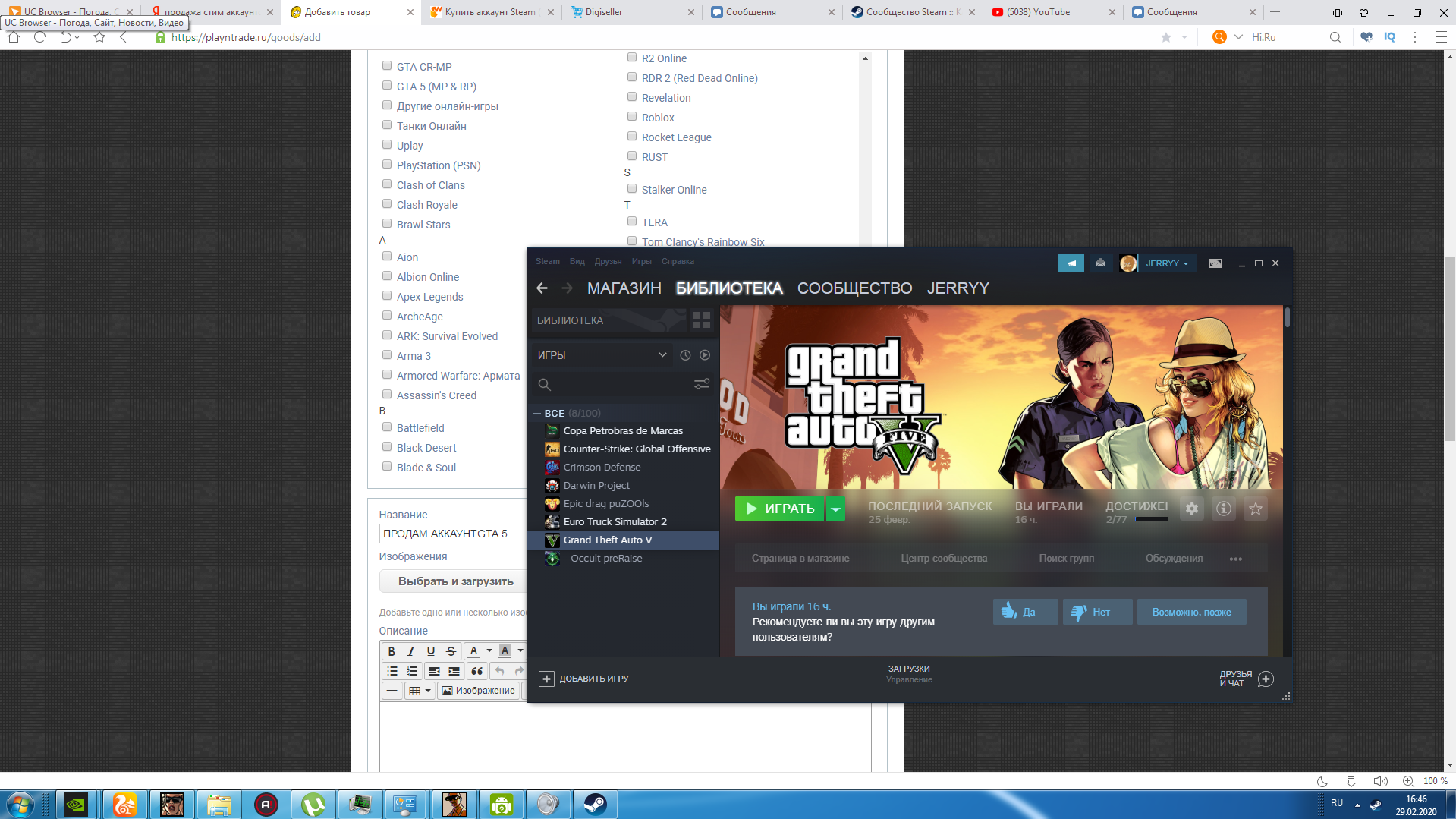Open more GTA V links ellipsis menu

[1236, 559]
